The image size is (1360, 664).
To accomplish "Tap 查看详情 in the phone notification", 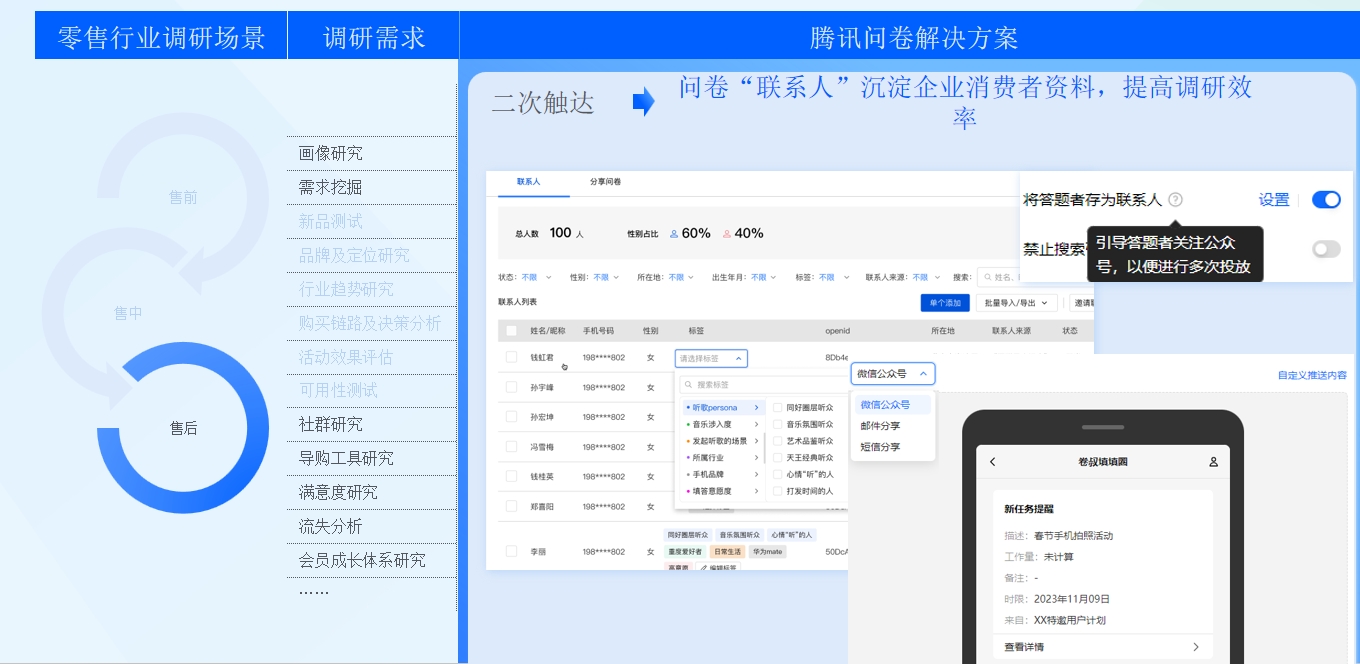I will (1103, 647).
